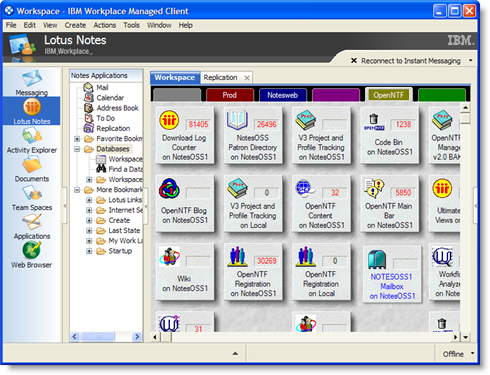Click Reconnect to Instant Messaging
This screenshot has width=490, height=375.
point(411,61)
